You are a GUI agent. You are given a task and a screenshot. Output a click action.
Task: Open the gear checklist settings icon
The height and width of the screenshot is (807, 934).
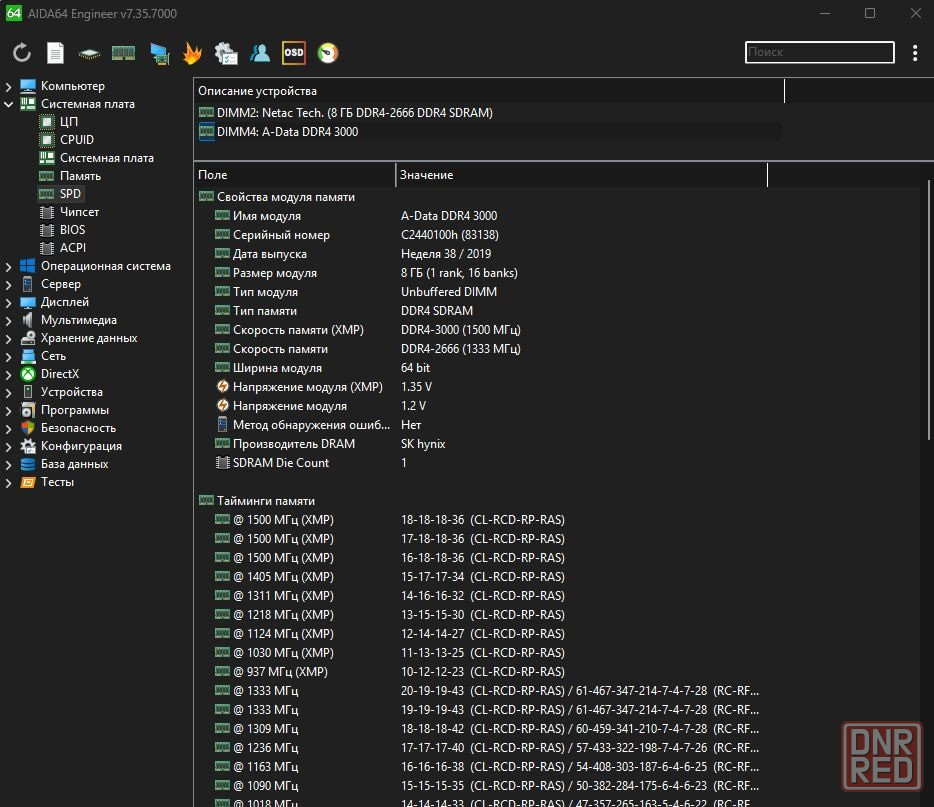point(226,53)
